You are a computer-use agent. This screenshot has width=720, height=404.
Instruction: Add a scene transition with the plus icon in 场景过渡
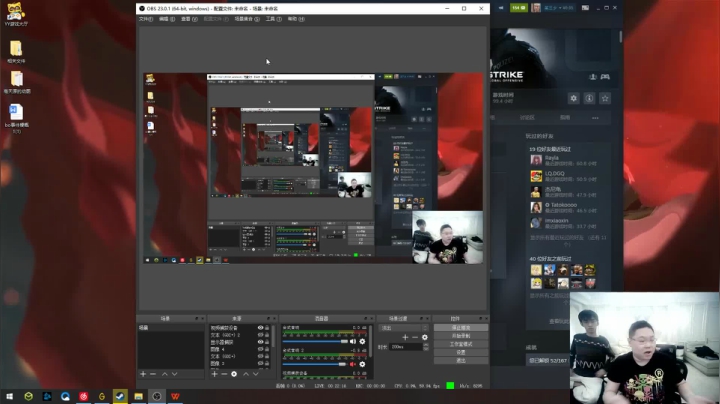[405, 337]
